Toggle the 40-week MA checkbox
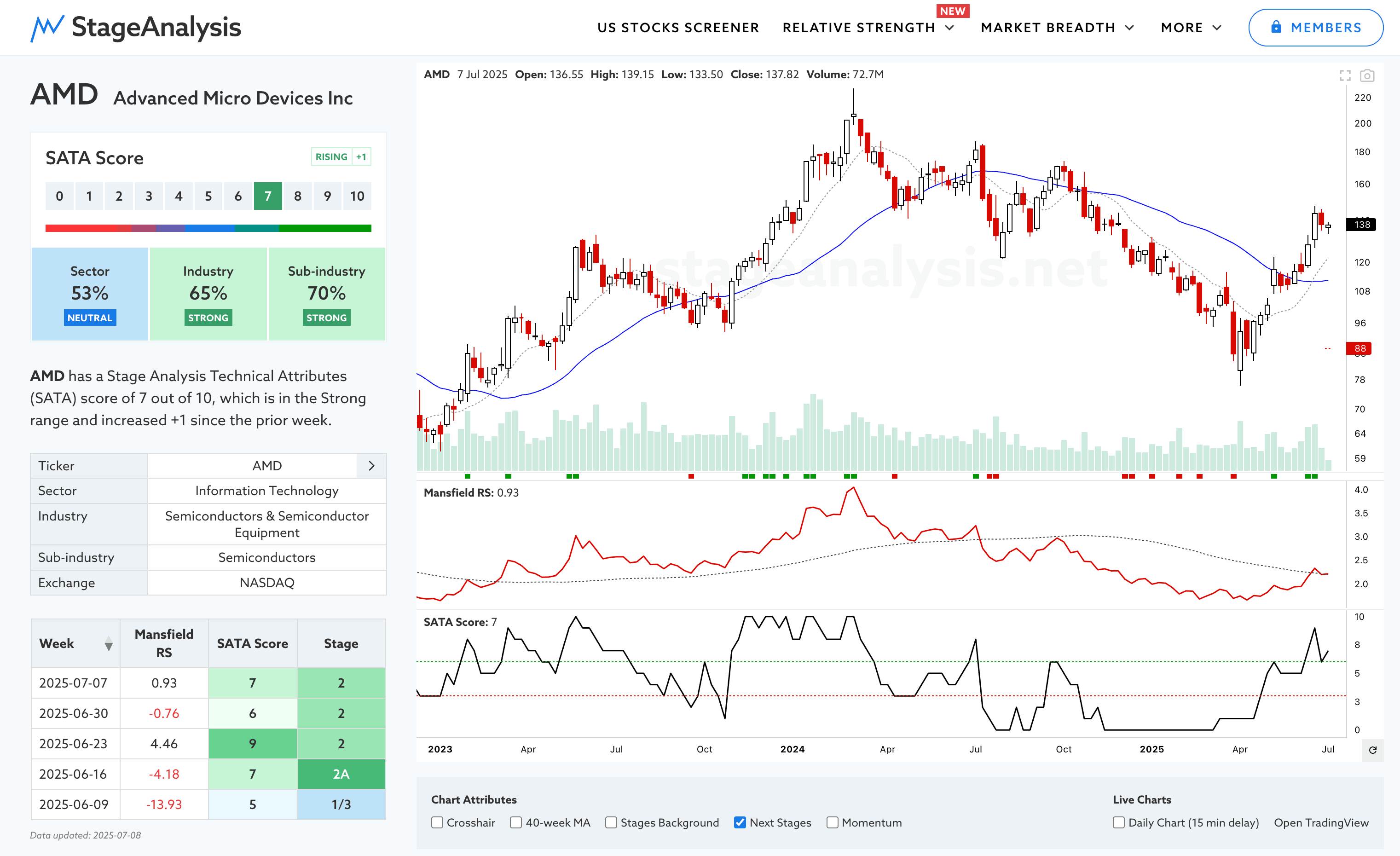This screenshot has height=856, width=1400. pyautogui.click(x=516, y=822)
